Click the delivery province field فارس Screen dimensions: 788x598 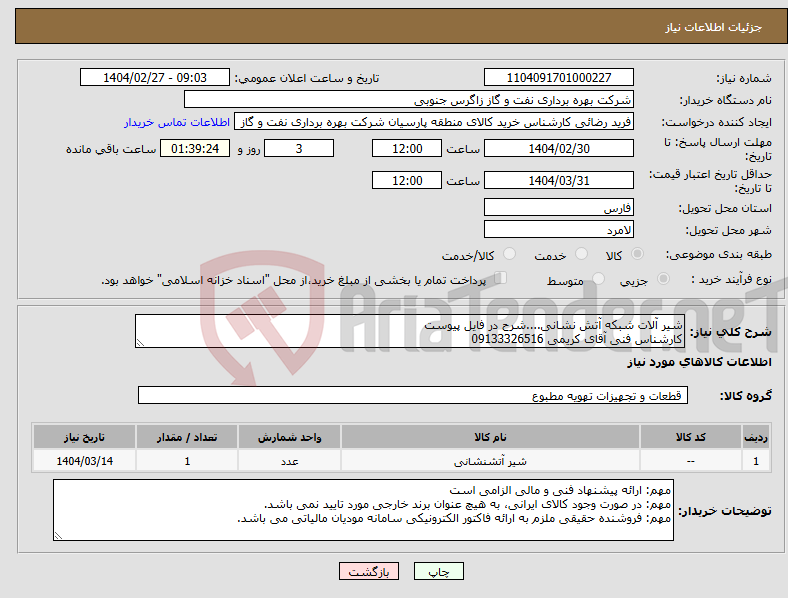point(558,207)
